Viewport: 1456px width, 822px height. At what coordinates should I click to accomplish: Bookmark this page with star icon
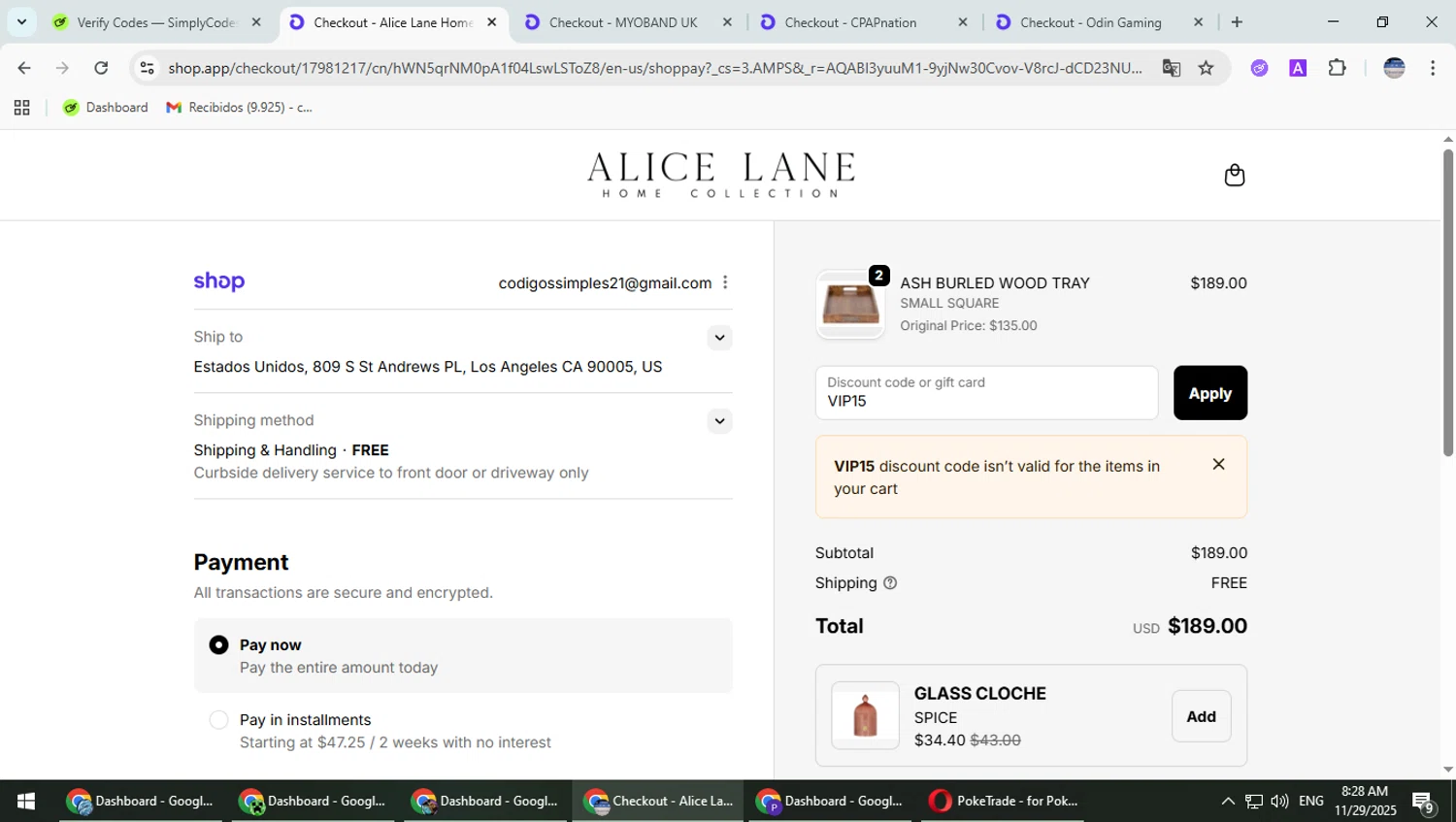click(1206, 68)
